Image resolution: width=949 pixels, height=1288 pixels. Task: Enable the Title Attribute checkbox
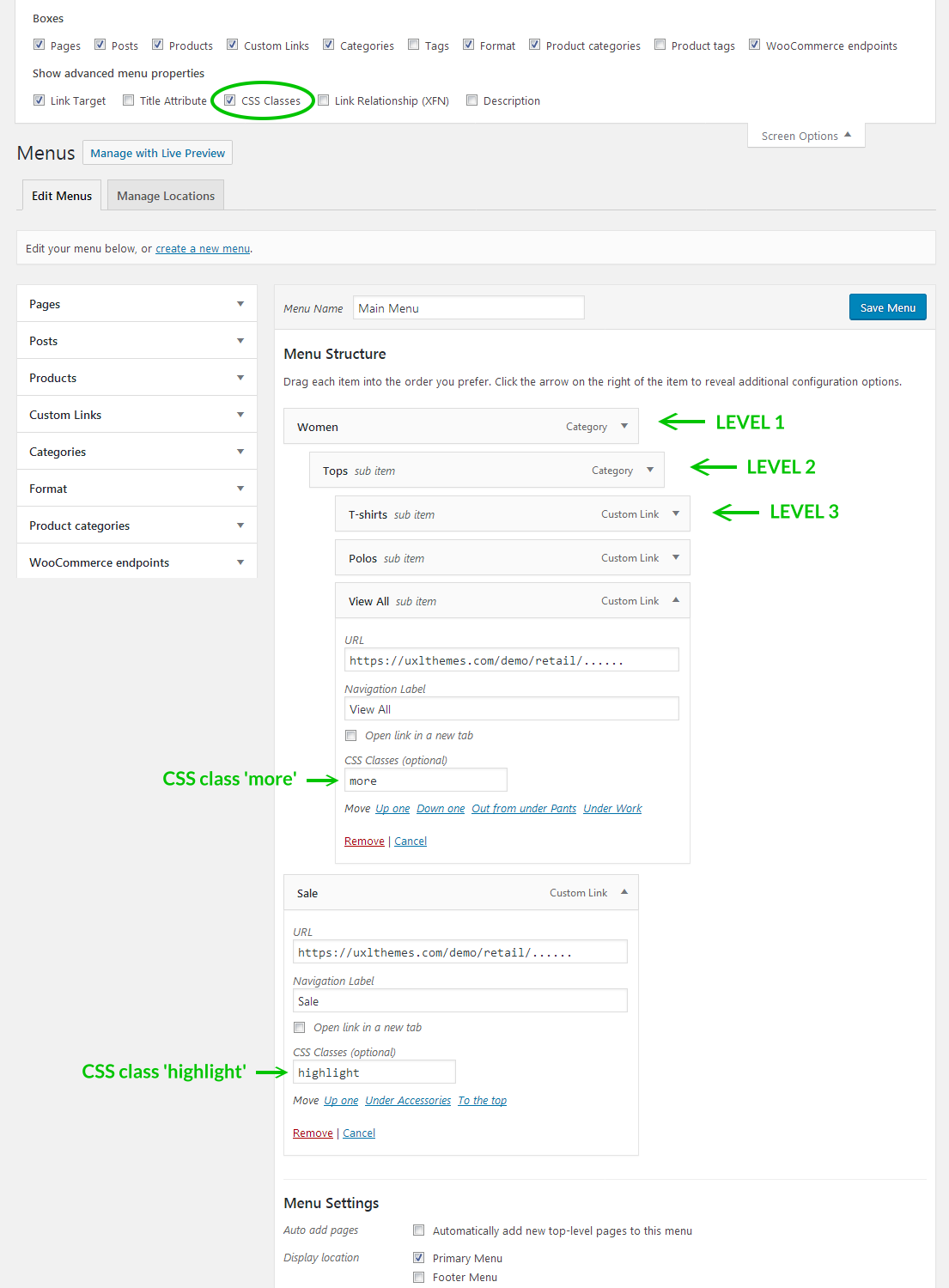click(128, 100)
